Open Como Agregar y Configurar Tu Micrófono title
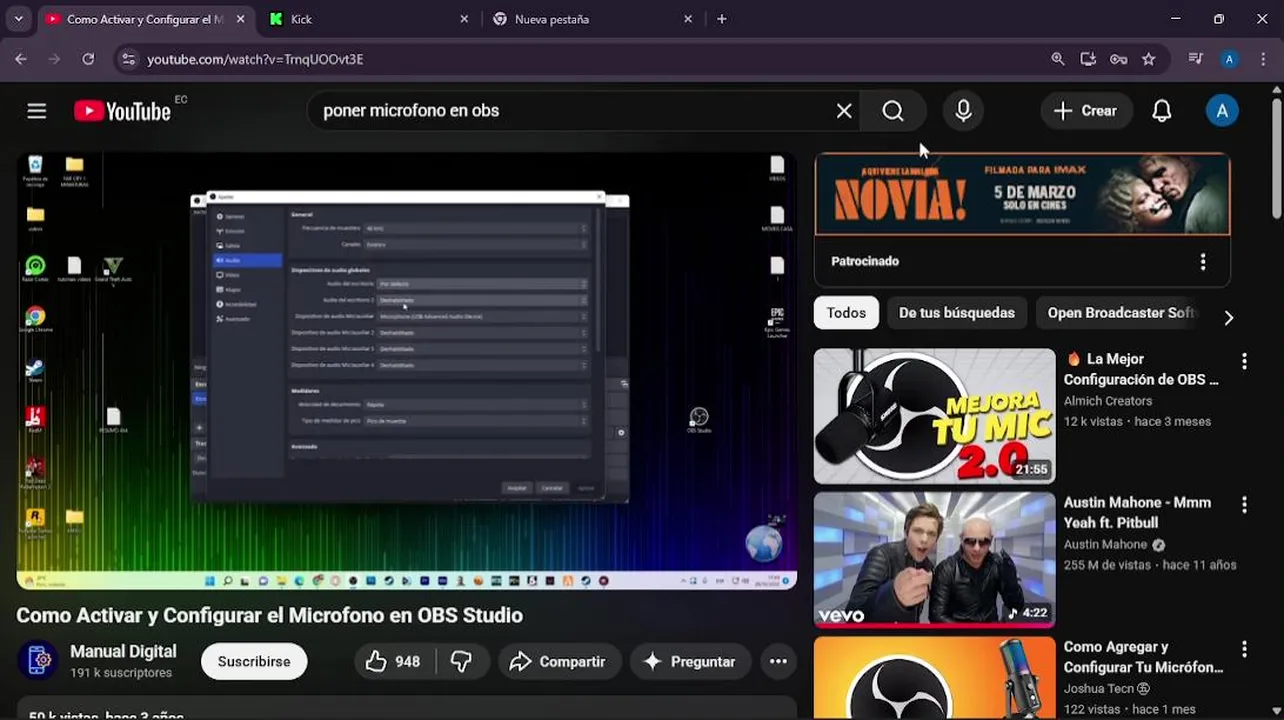The width and height of the screenshot is (1284, 720). tap(1143, 657)
